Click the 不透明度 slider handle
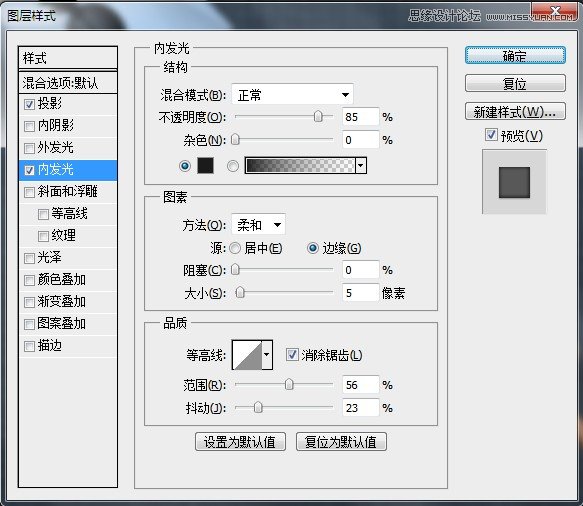This screenshot has height=506, width=583. click(318, 116)
